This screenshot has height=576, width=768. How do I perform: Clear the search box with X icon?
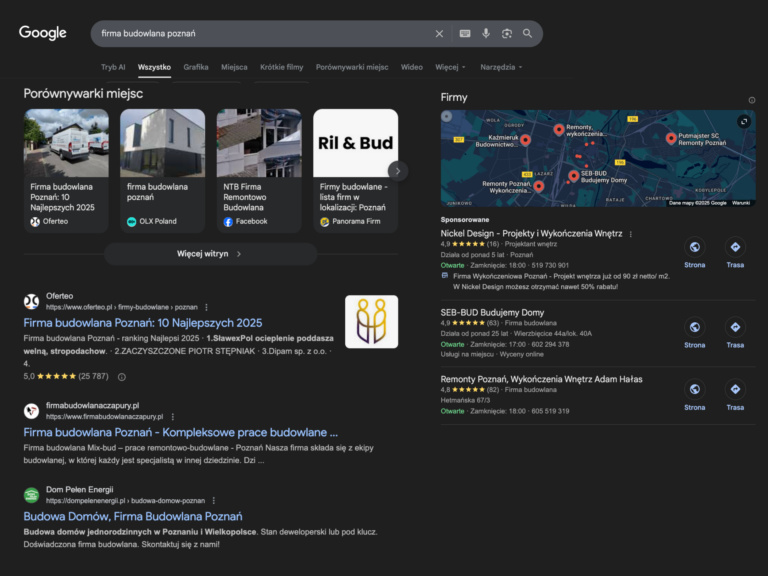click(439, 33)
